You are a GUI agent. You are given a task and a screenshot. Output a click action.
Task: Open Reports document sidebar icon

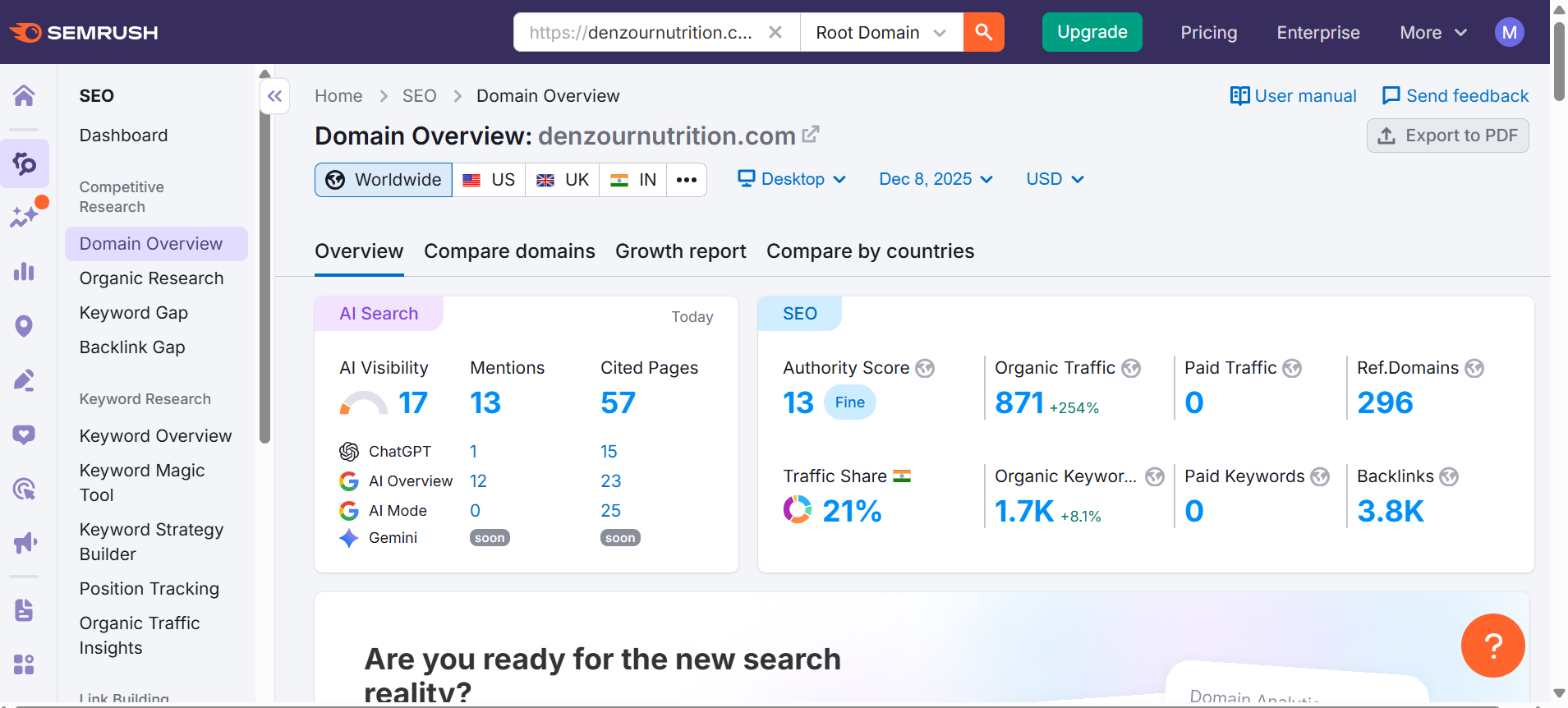[x=24, y=610]
